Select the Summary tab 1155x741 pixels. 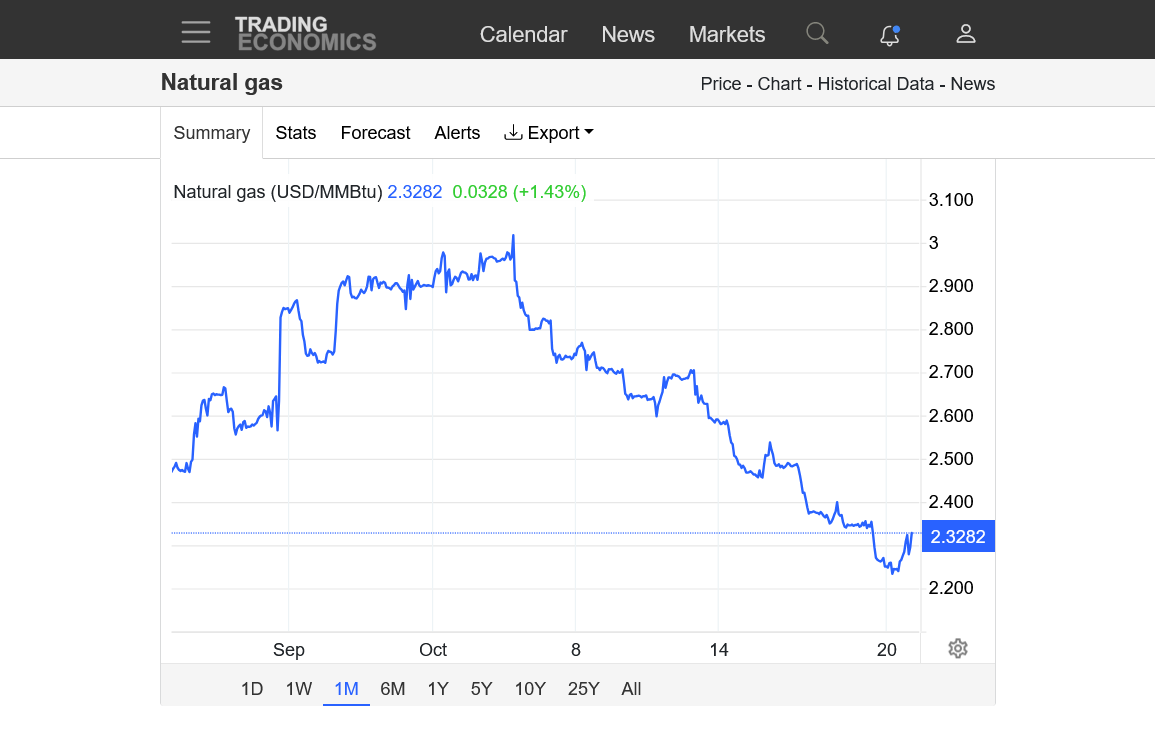[x=211, y=133]
